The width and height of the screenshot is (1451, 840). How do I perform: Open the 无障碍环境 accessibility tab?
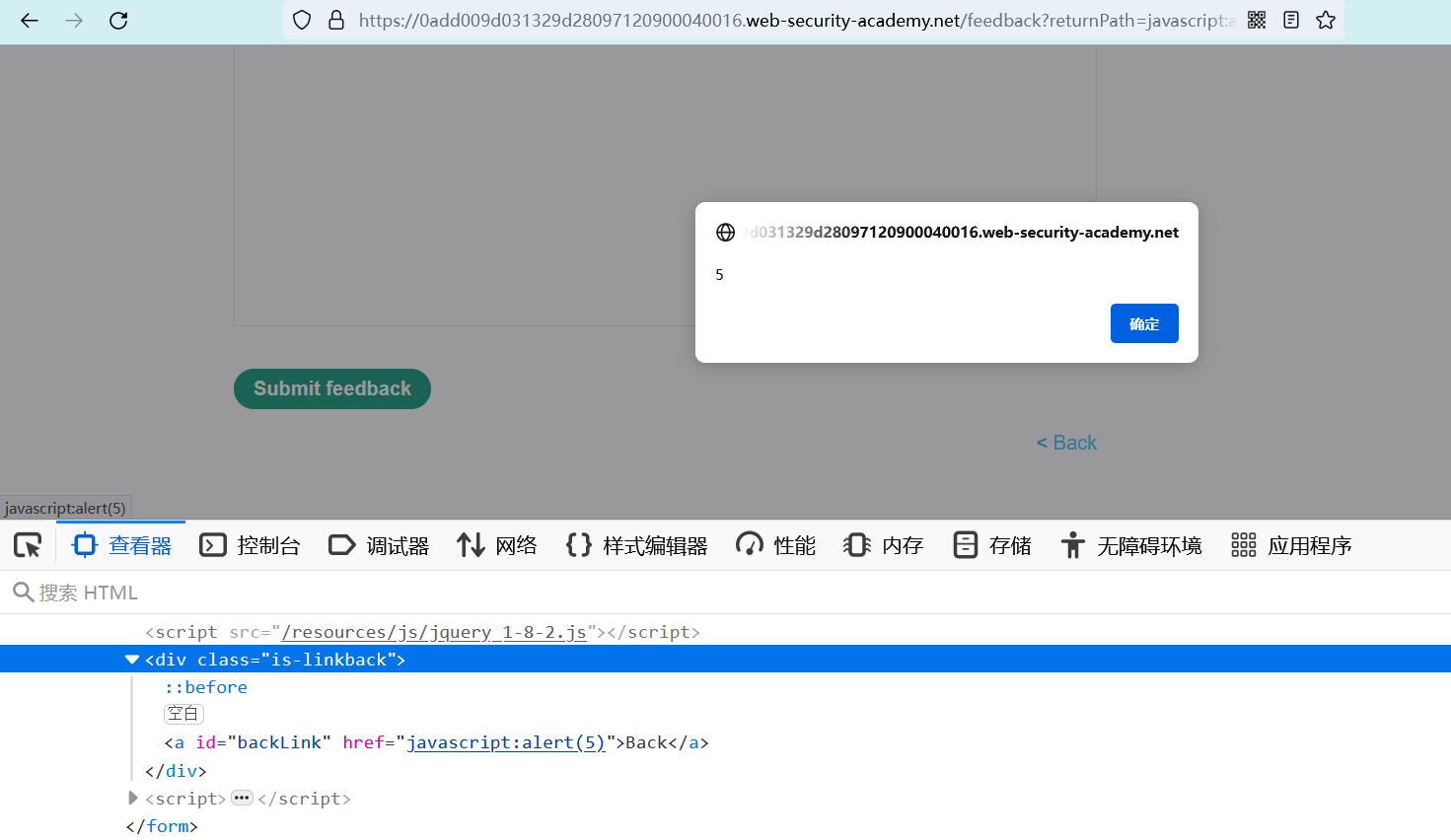pyautogui.click(x=1131, y=545)
